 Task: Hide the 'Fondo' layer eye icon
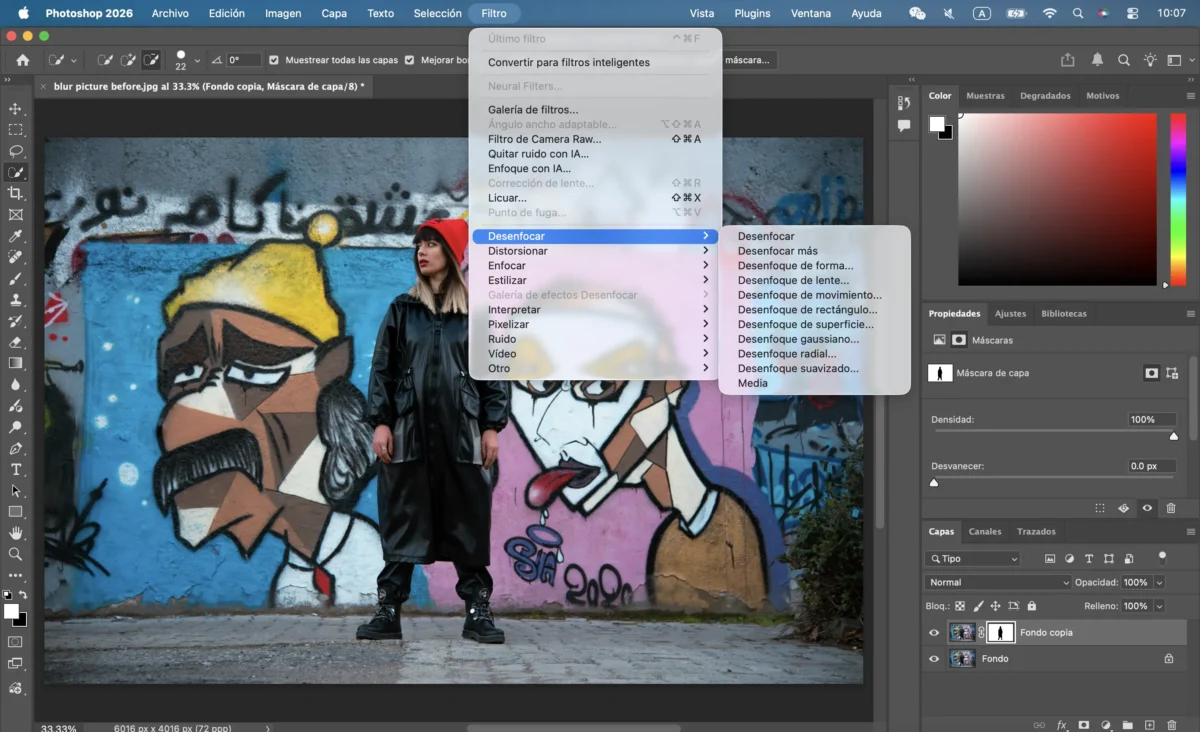click(934, 659)
